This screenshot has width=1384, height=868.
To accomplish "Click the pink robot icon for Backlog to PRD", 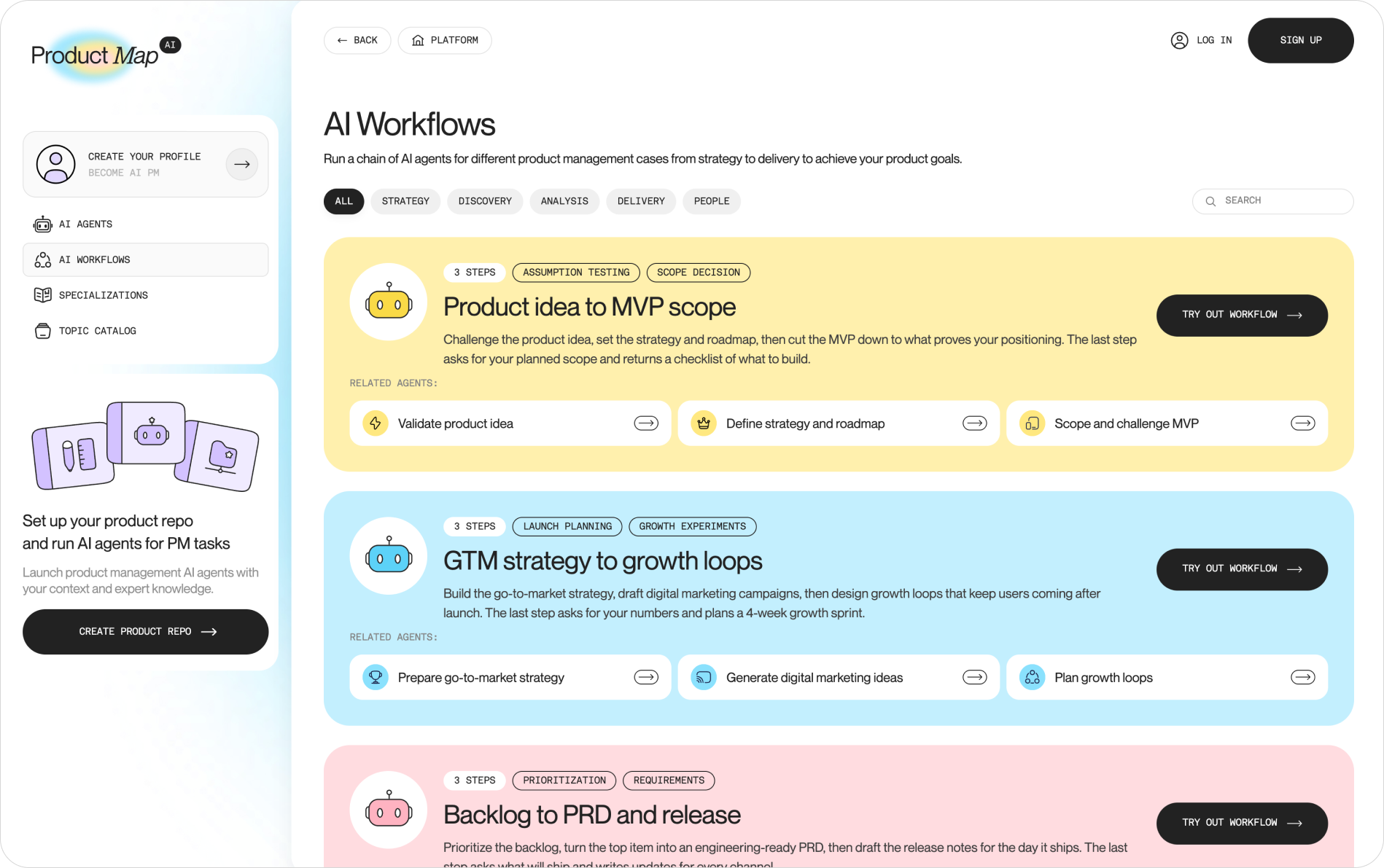I will pyautogui.click(x=389, y=810).
